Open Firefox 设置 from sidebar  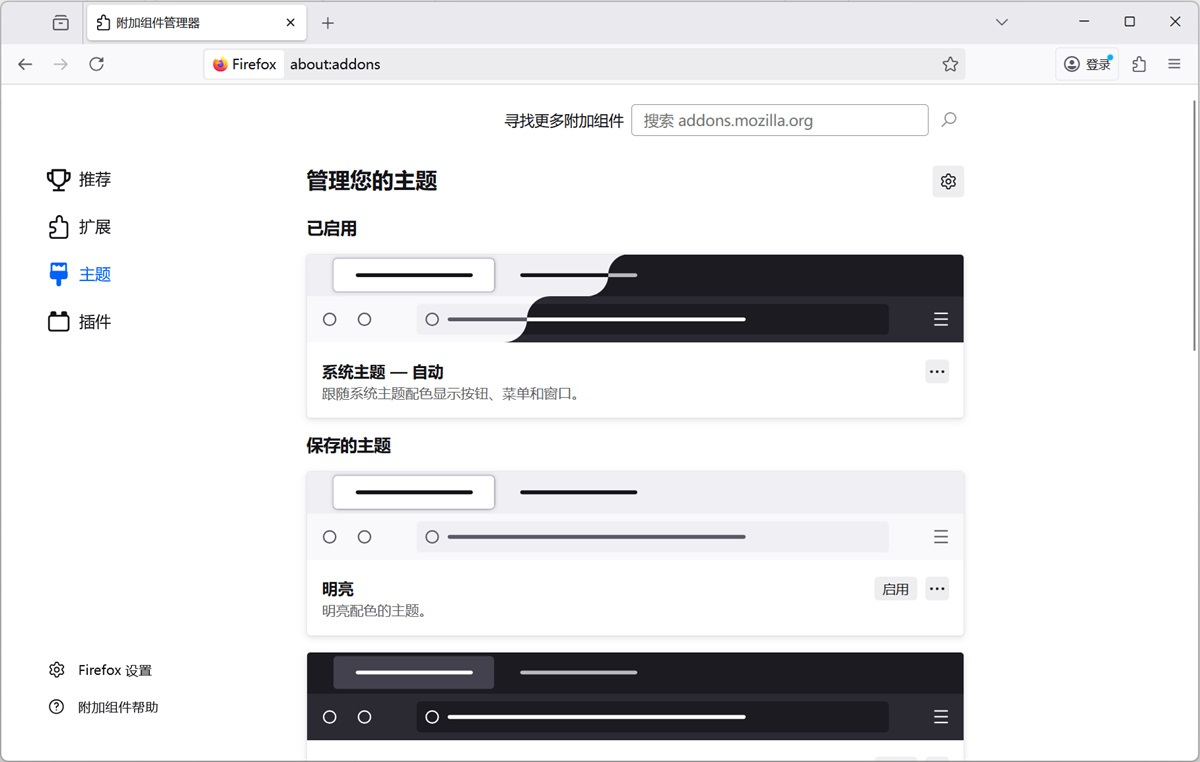point(98,670)
